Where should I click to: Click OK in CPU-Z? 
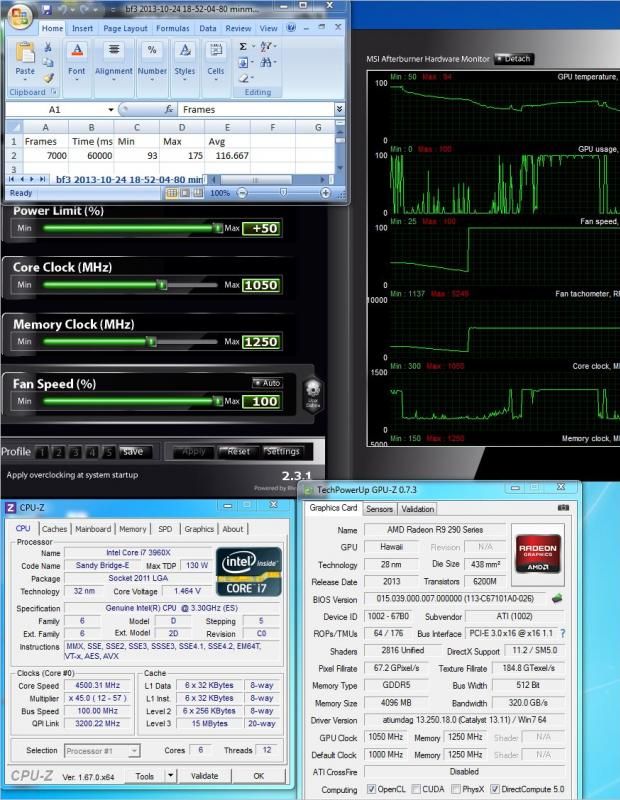259,776
